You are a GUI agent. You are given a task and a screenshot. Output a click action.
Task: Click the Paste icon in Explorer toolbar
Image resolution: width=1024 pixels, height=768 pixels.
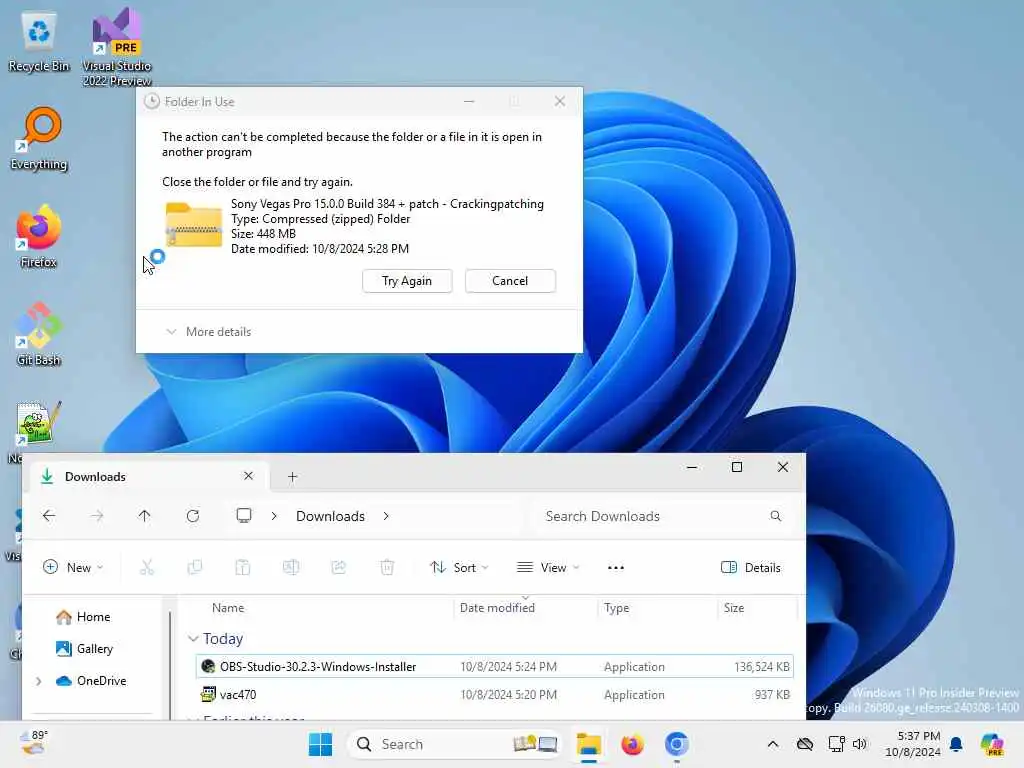(242, 568)
